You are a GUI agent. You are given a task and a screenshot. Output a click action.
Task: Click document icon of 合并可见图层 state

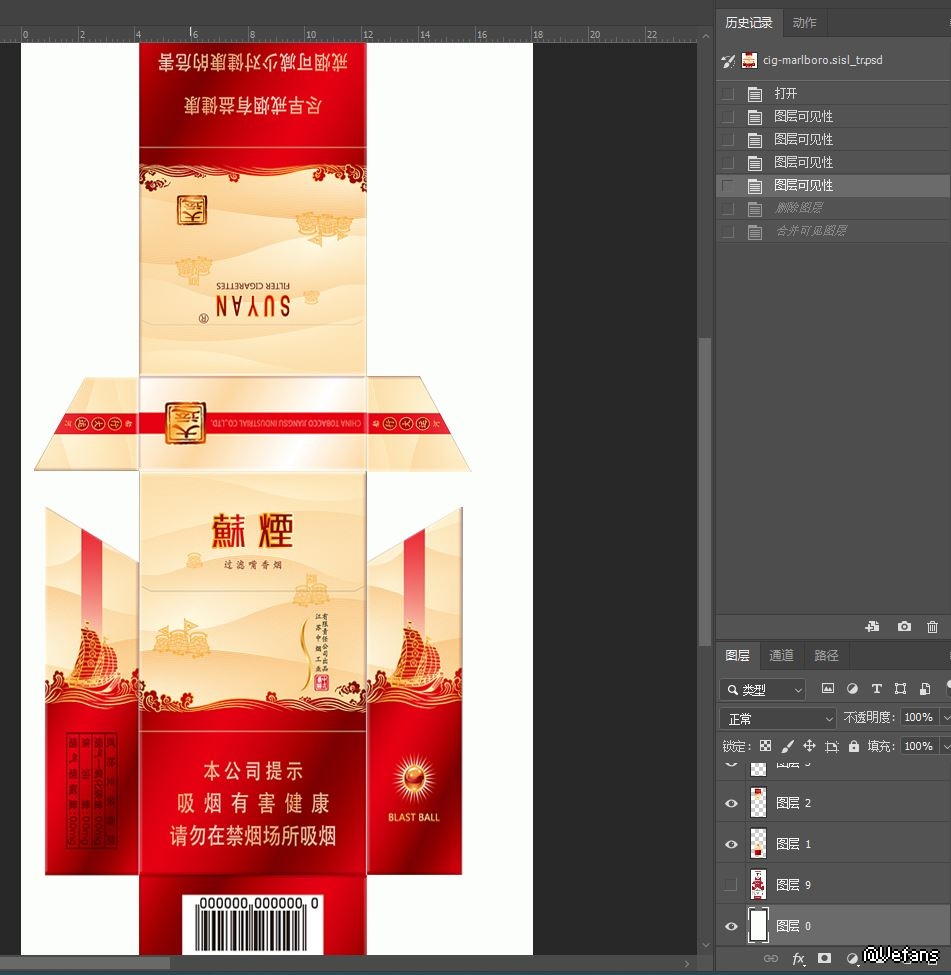754,232
